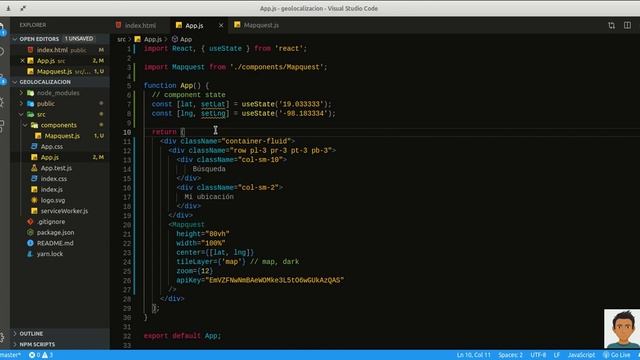Expand the node_modules folder
Image resolution: width=640 pixels, height=360 pixels.
21,93
